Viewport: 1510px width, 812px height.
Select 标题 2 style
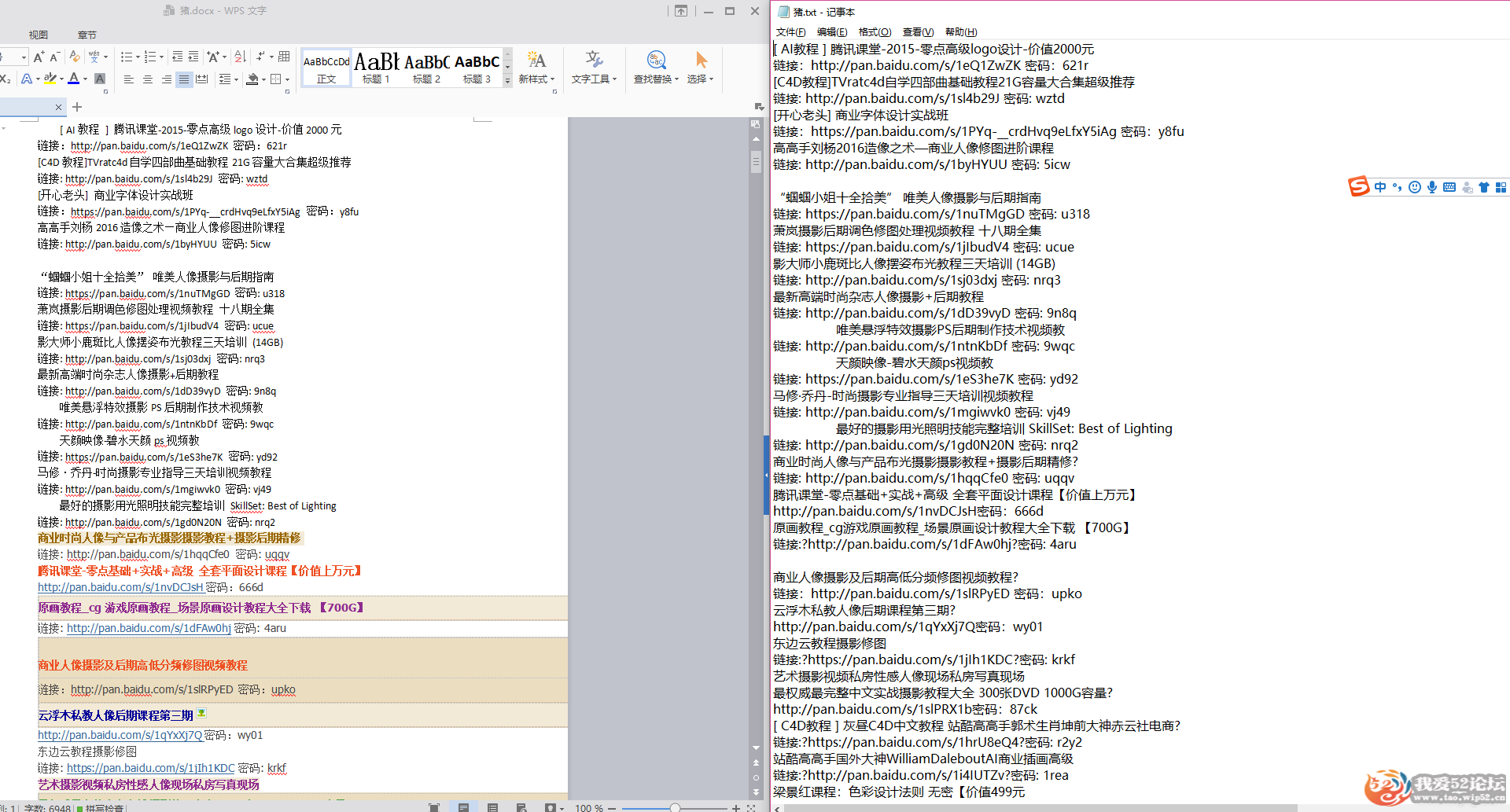pos(426,68)
